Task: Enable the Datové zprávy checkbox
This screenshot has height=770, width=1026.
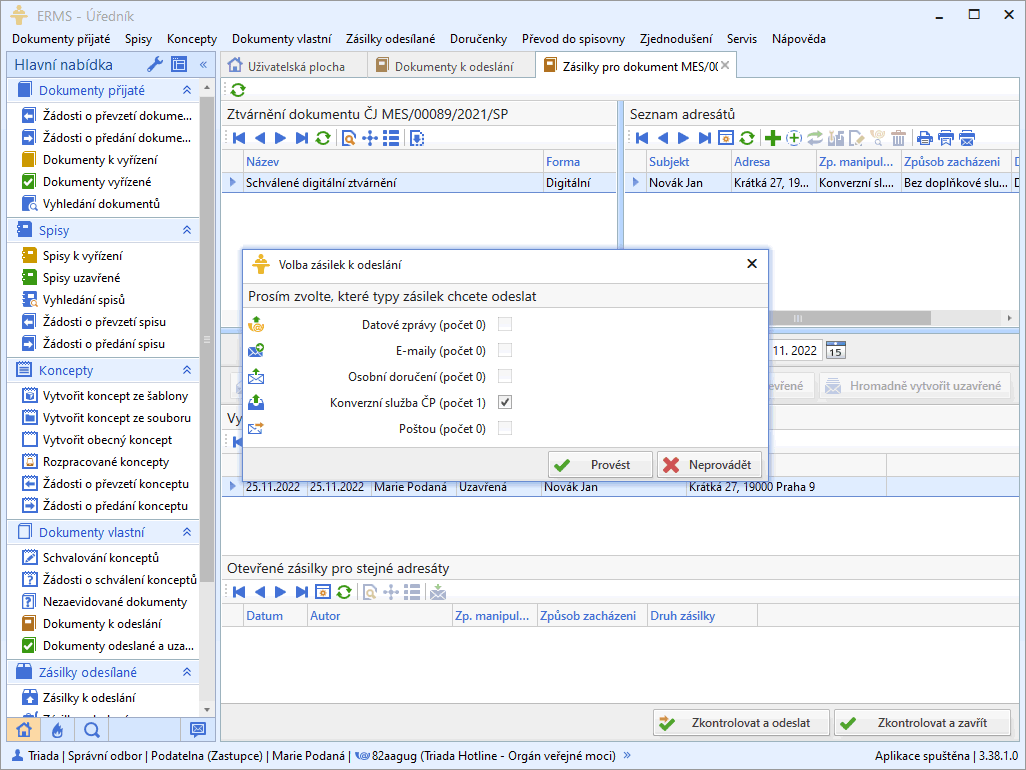Action: coord(505,324)
